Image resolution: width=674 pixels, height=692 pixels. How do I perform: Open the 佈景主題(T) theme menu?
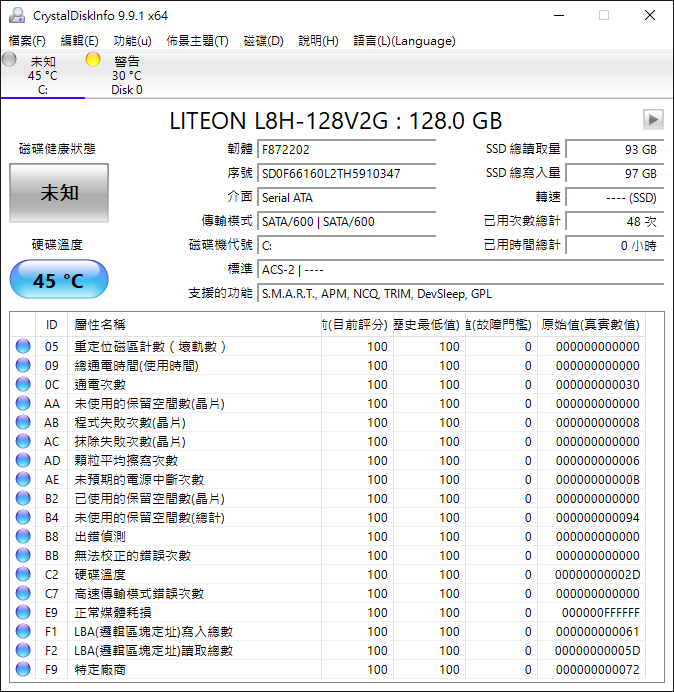point(197,41)
